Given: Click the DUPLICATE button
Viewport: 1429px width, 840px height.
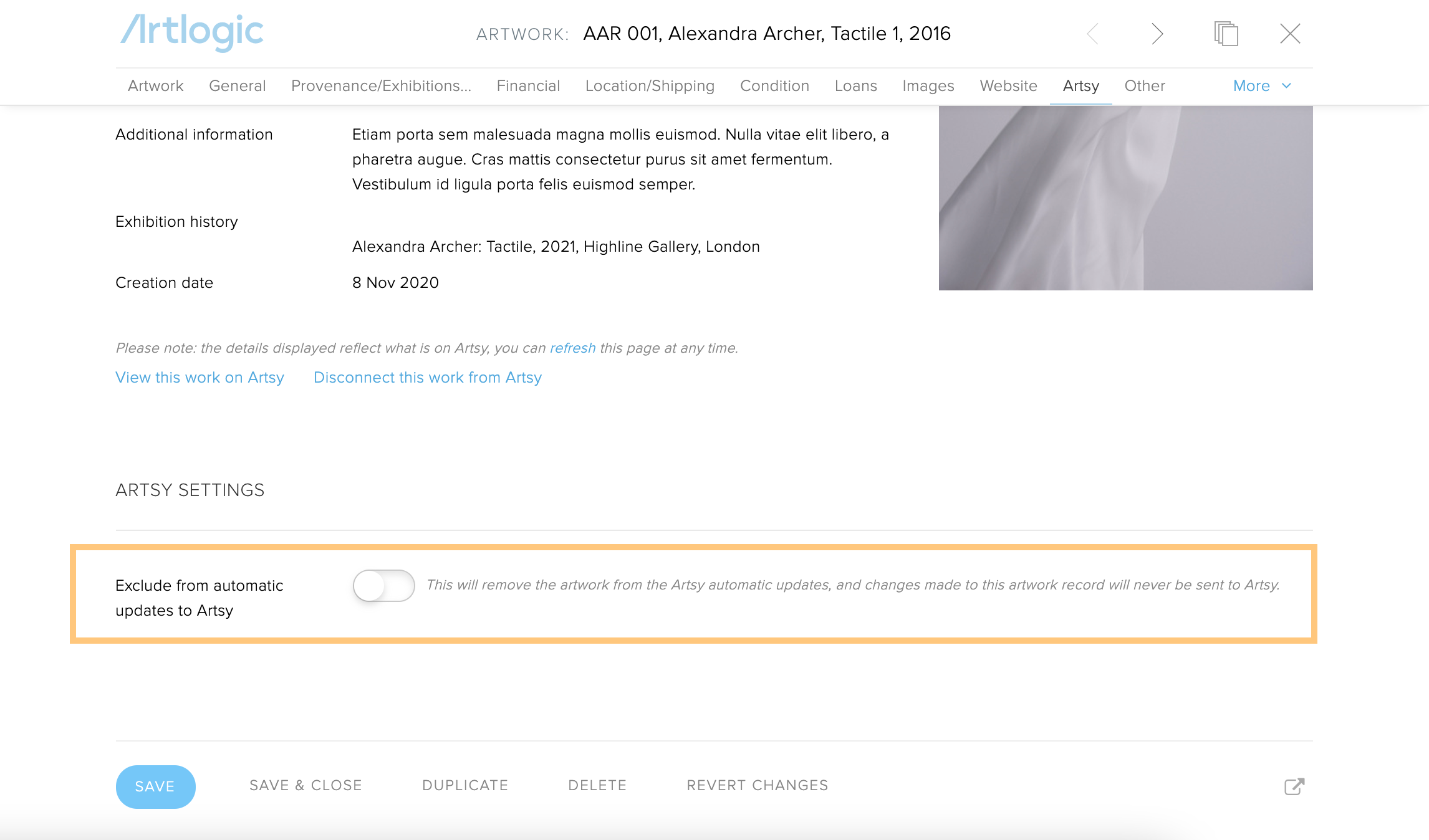Looking at the screenshot, I should click(x=465, y=785).
